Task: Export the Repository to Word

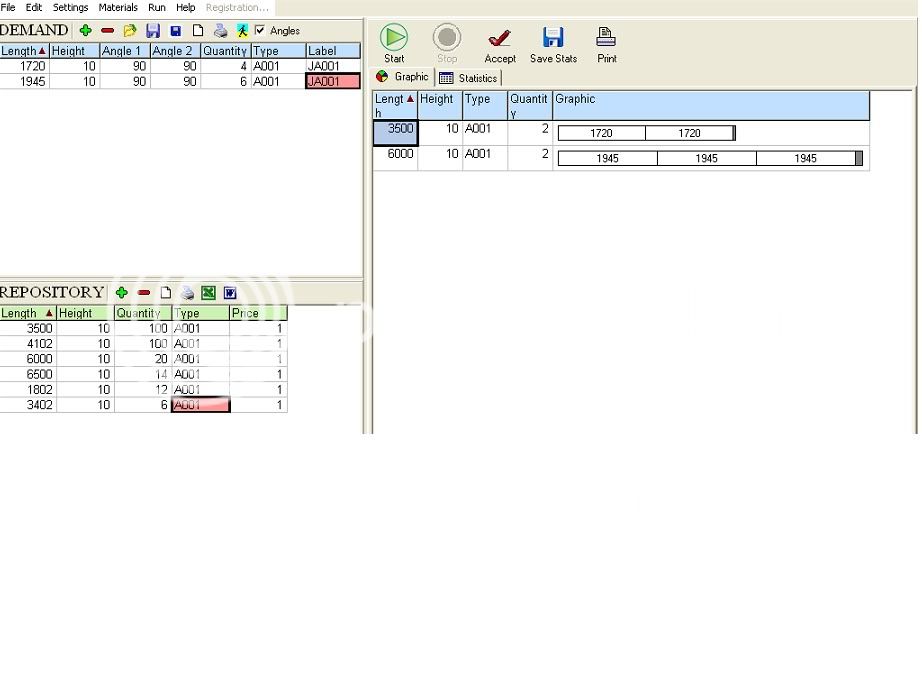Action: pyautogui.click(x=230, y=293)
